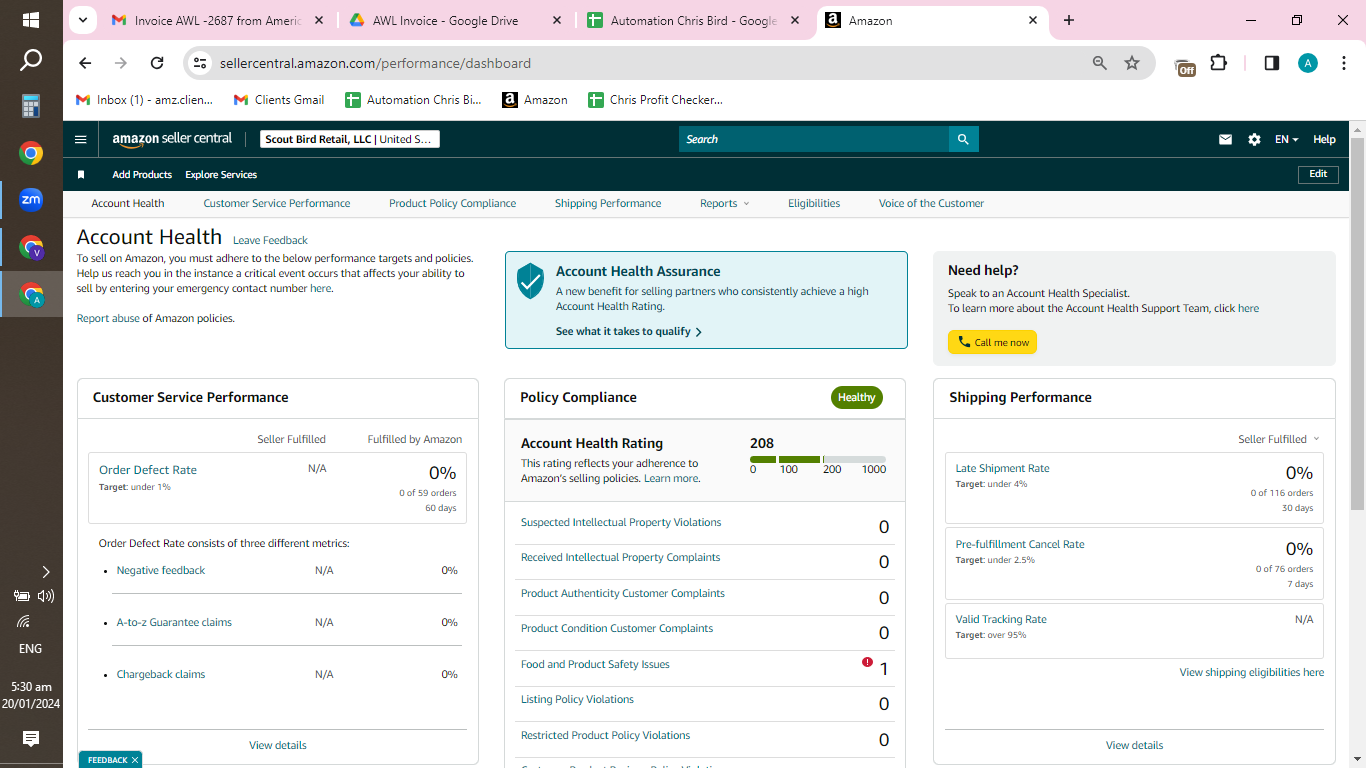
Task: Open Suspected Intellectual Property Violations
Action: (x=621, y=522)
